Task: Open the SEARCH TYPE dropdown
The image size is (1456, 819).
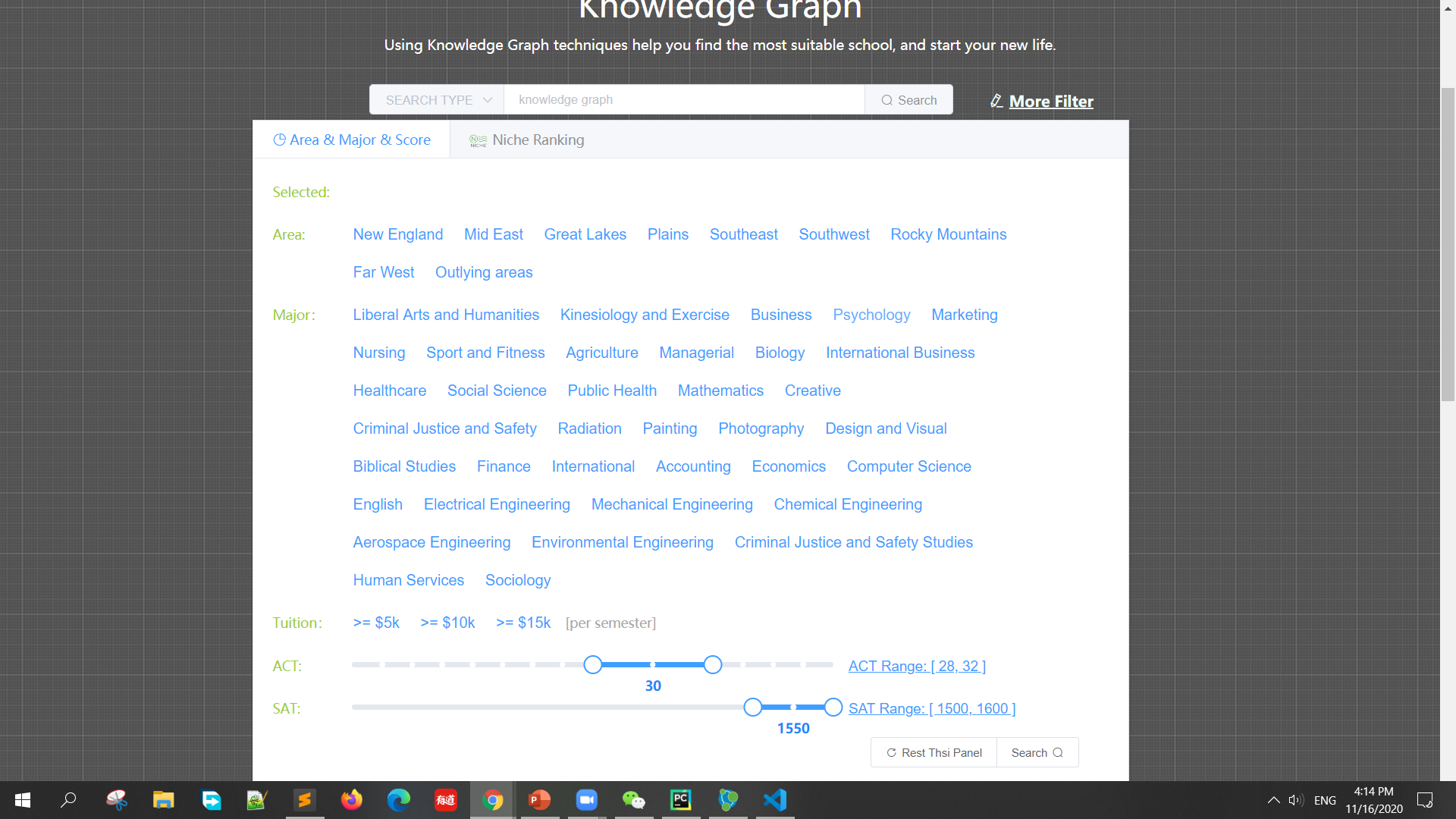Action: coord(436,99)
